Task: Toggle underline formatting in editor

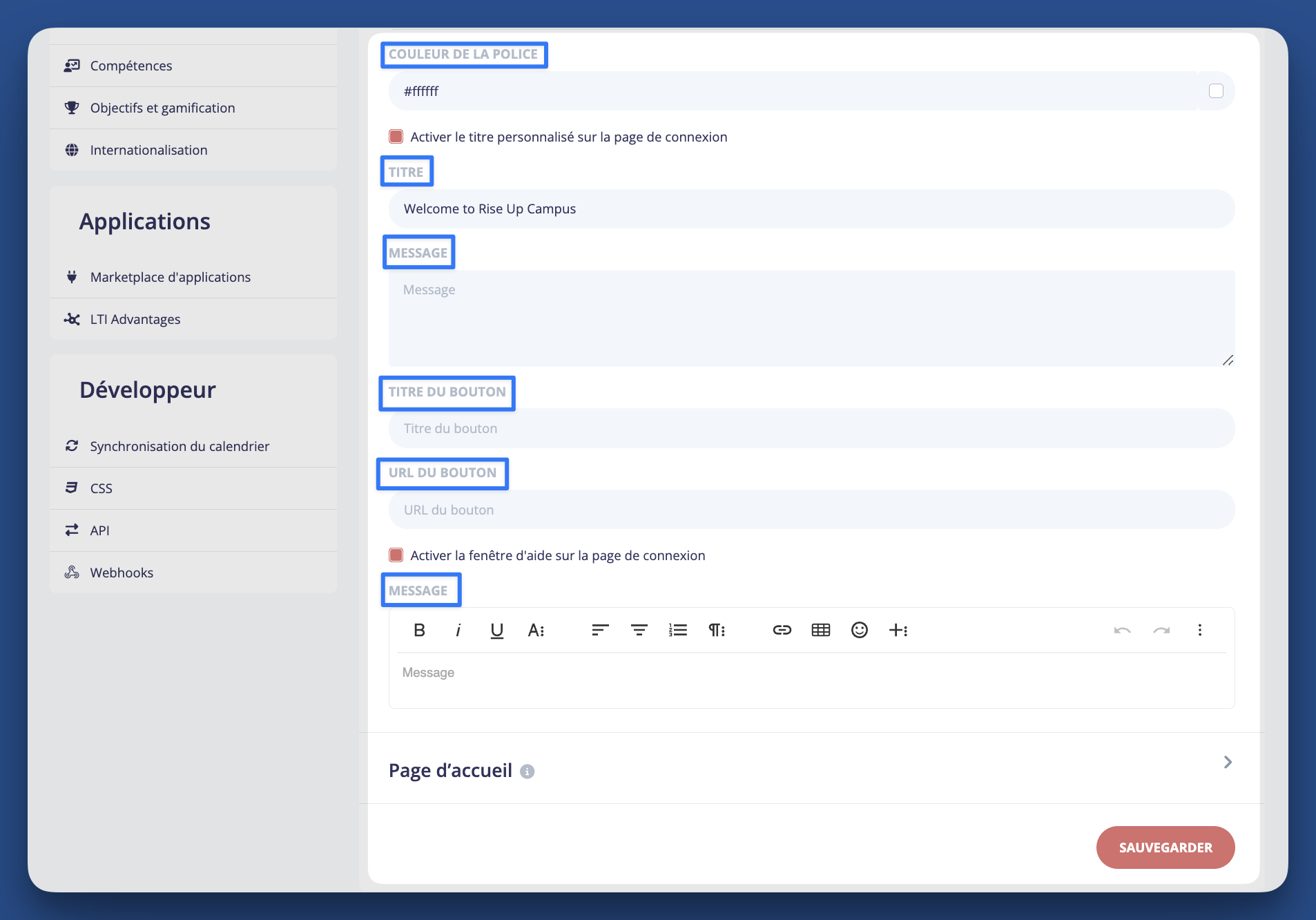Action: (496, 630)
